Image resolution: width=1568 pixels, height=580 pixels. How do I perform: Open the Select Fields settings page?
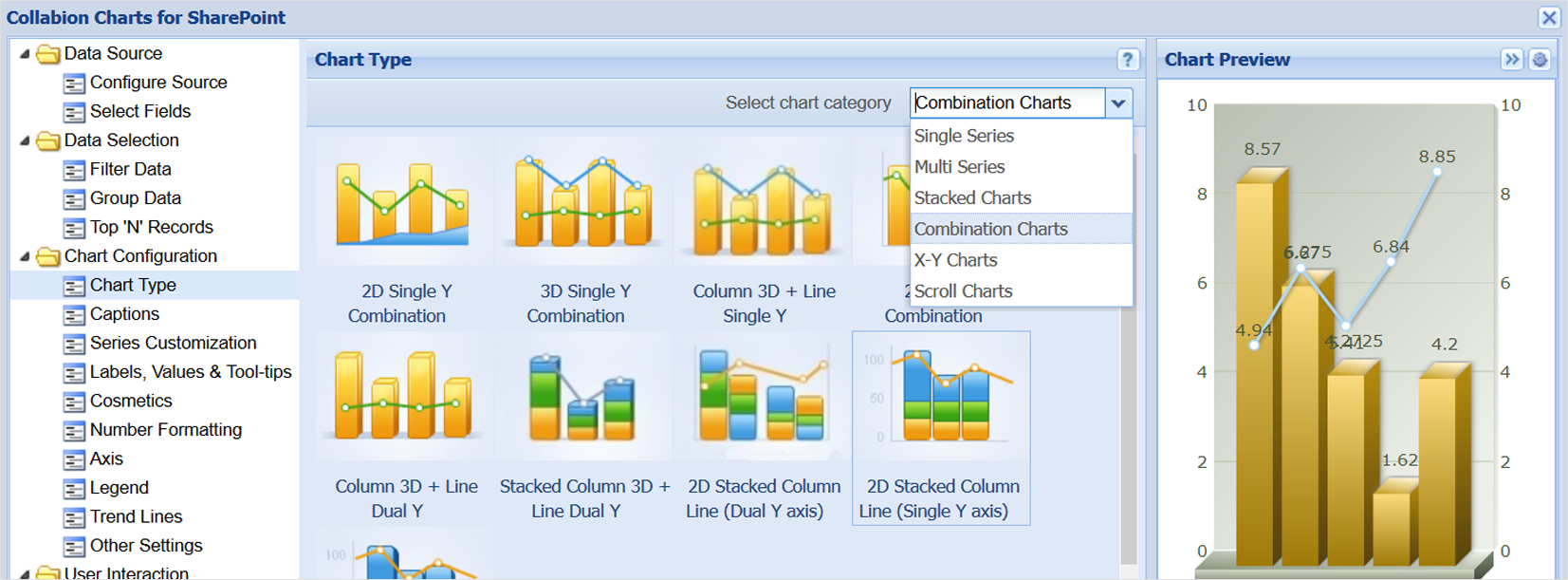click(x=140, y=111)
